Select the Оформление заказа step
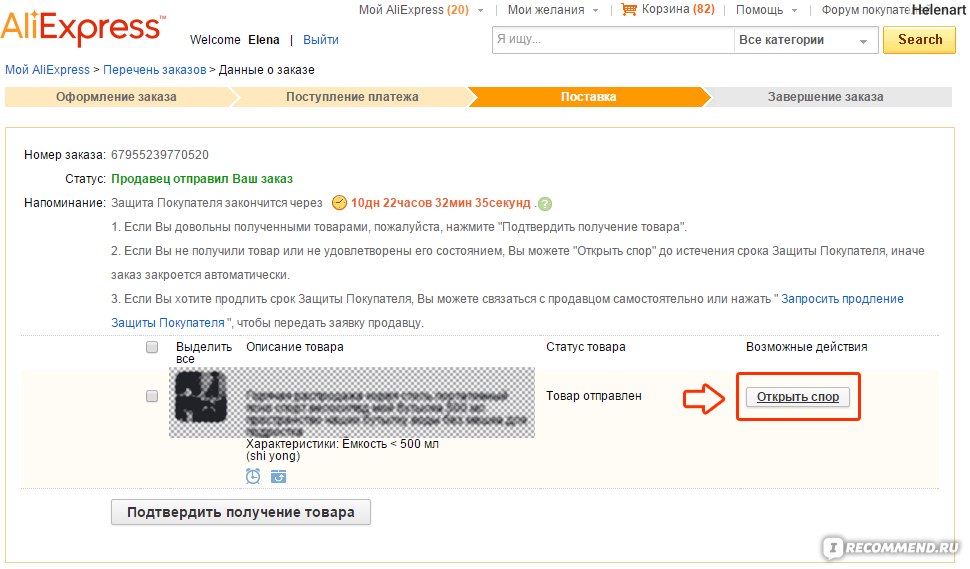Image resolution: width=970 pixels, height=569 pixels. click(x=116, y=97)
